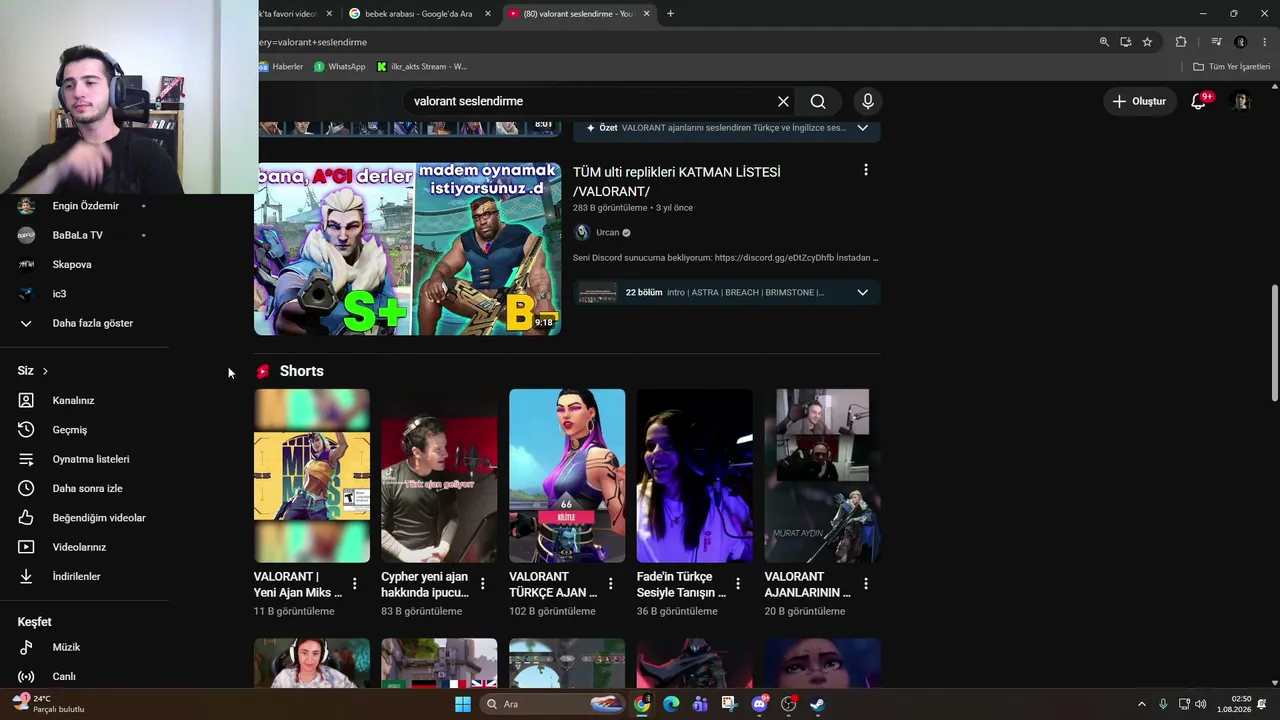Open the Urcan channel name link
Image resolution: width=1280 pixels, height=720 pixels.
pyautogui.click(x=608, y=232)
